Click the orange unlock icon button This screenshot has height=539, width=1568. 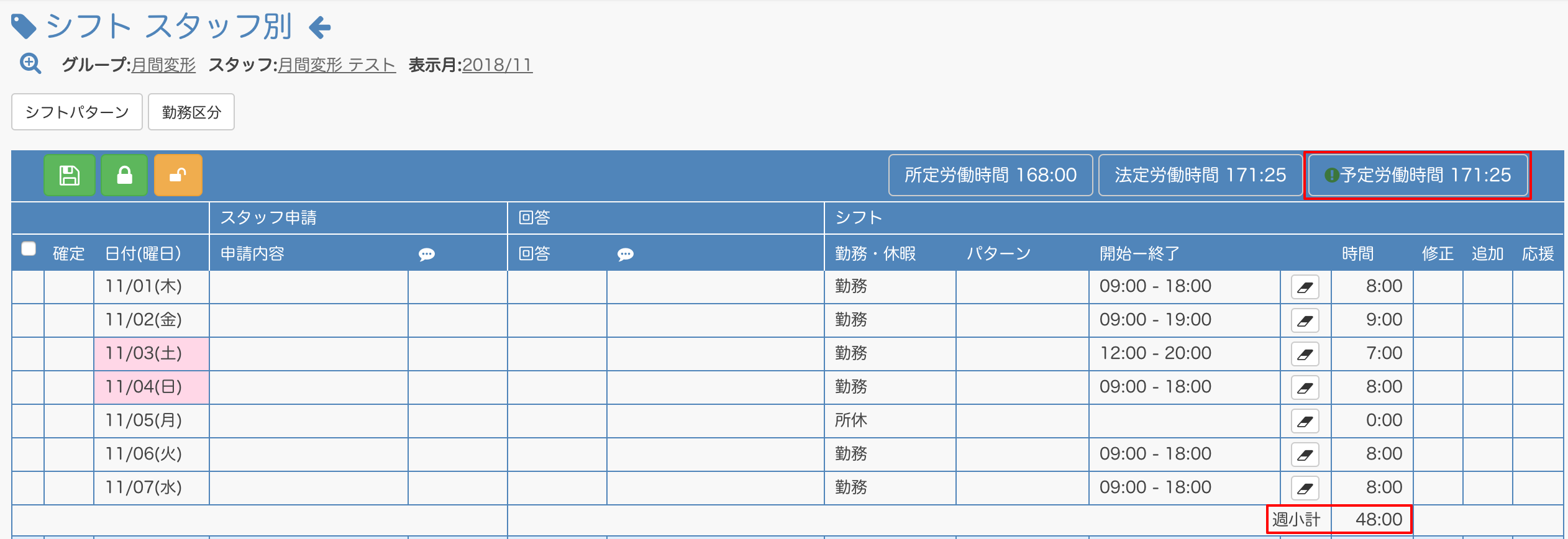point(178,175)
